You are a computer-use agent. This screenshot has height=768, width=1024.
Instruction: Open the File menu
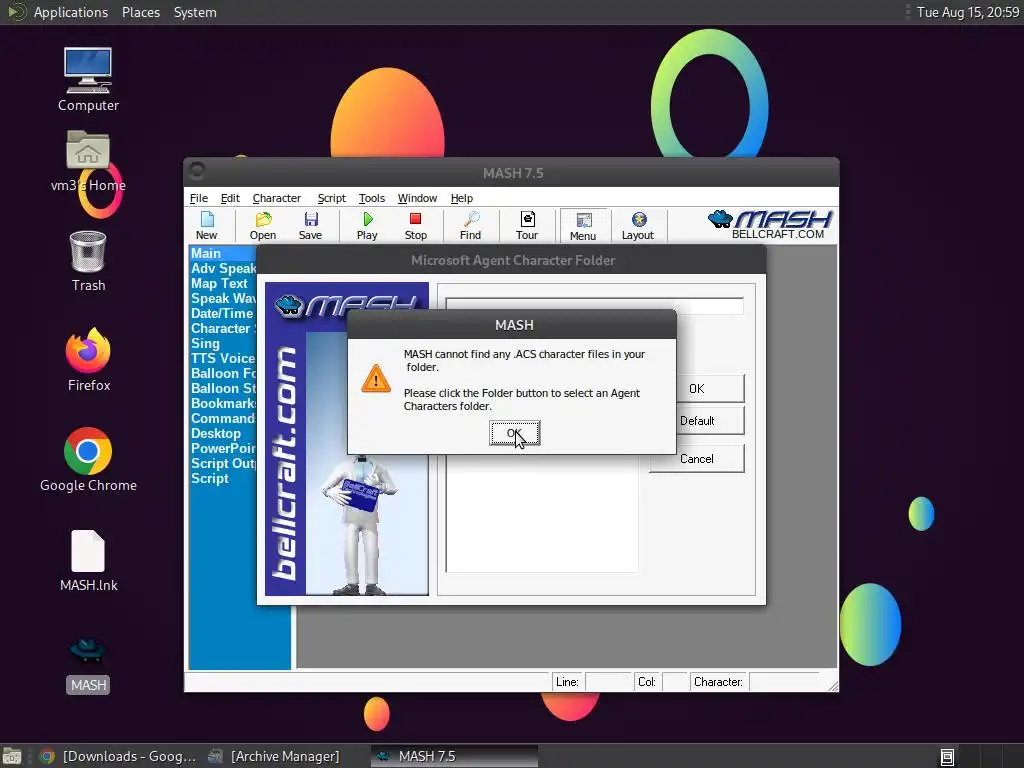[x=199, y=198]
